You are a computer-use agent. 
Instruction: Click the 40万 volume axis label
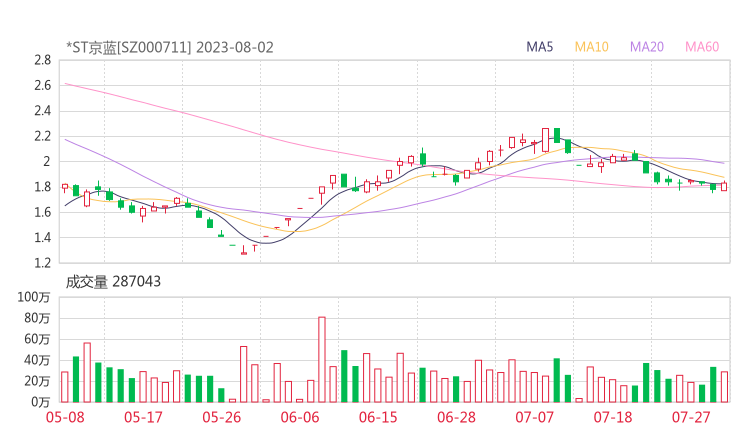click(x=37, y=360)
